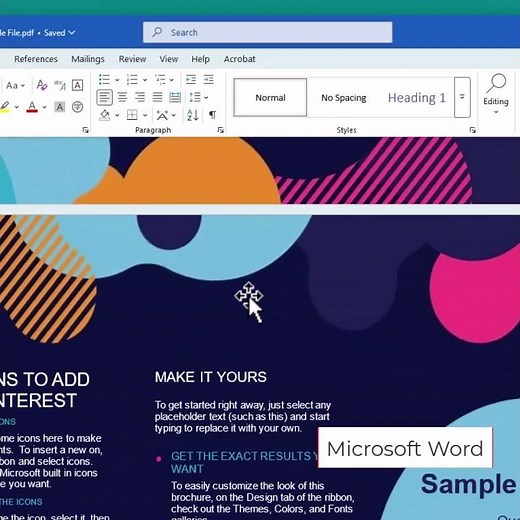Open the Mailings tab

[88, 59]
